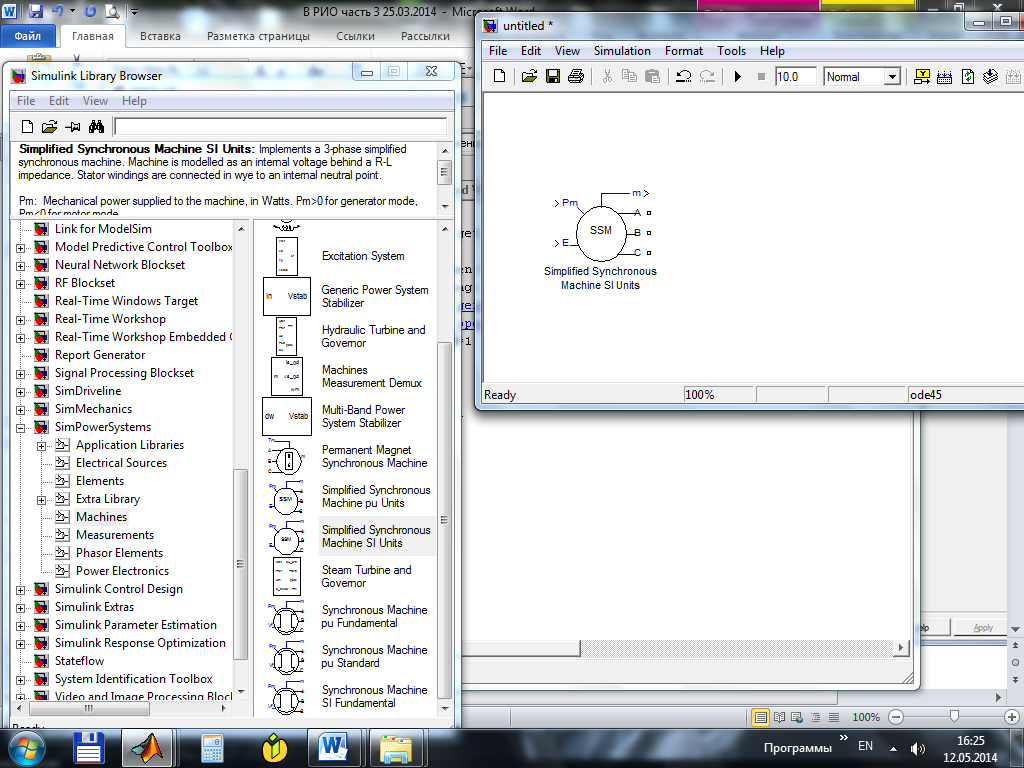Open Format menu in untitled window
This screenshot has height=768, width=1024.
(684, 51)
